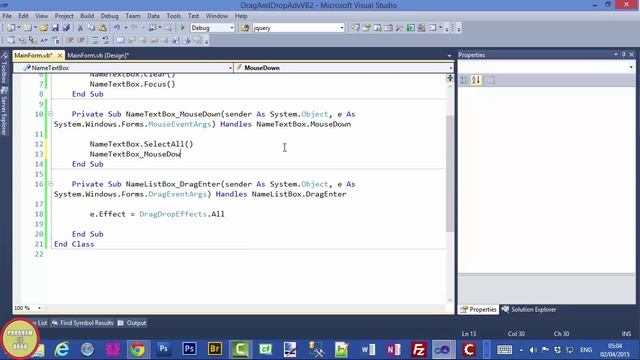Open the Edit menu
The width and height of the screenshot is (640, 360).
(23, 16)
